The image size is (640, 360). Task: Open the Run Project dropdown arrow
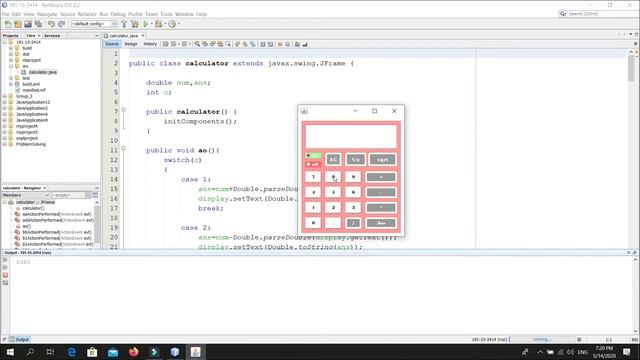tap(151, 24)
